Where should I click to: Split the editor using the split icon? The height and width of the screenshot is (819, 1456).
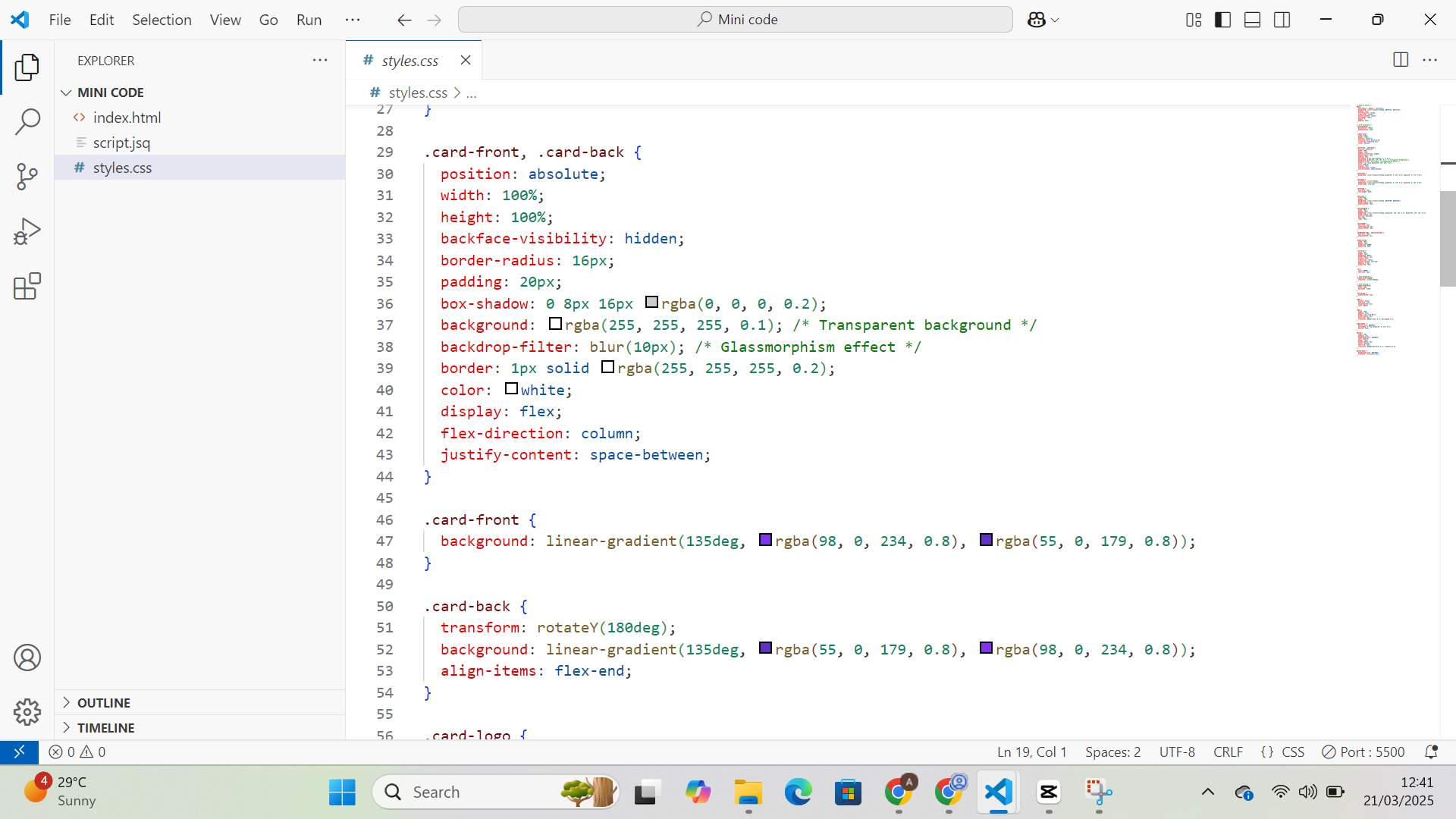[1401, 60]
